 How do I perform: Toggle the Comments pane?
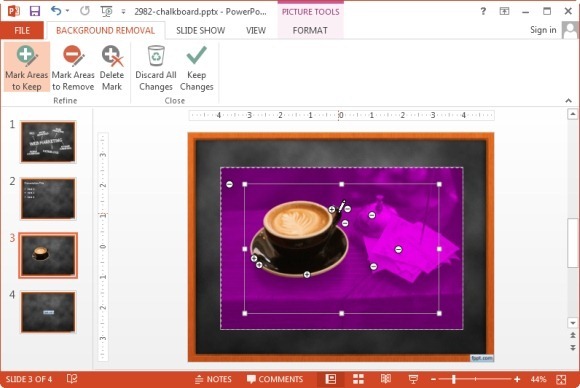(275, 379)
